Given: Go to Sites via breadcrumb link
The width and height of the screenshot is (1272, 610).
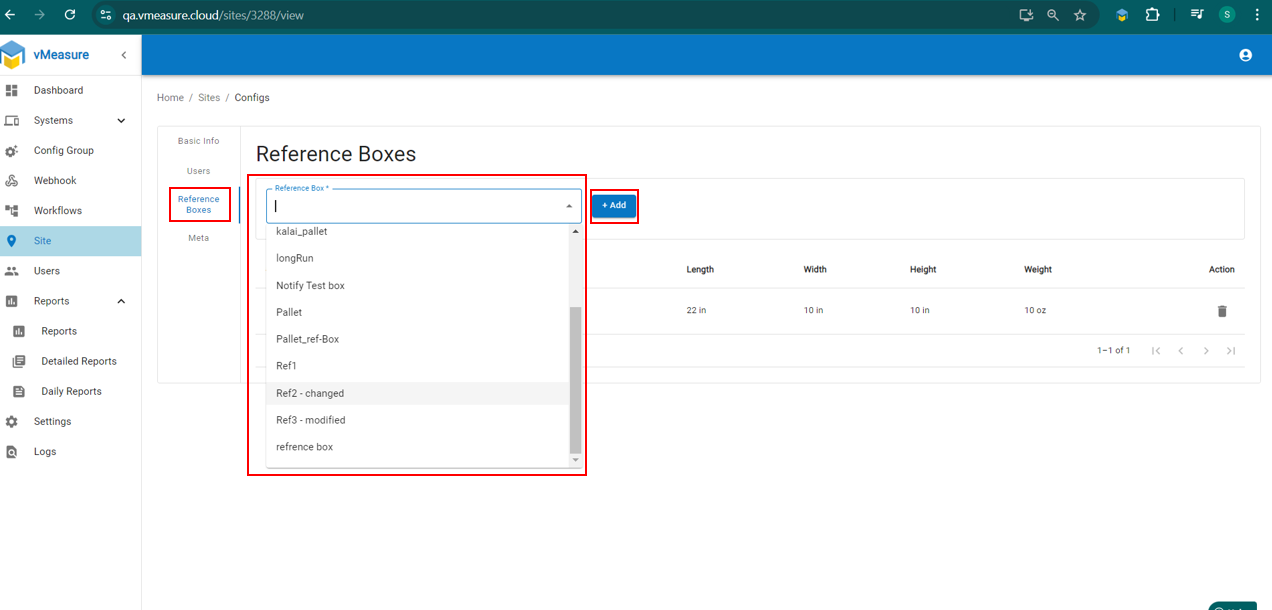Looking at the screenshot, I should pyautogui.click(x=209, y=98).
